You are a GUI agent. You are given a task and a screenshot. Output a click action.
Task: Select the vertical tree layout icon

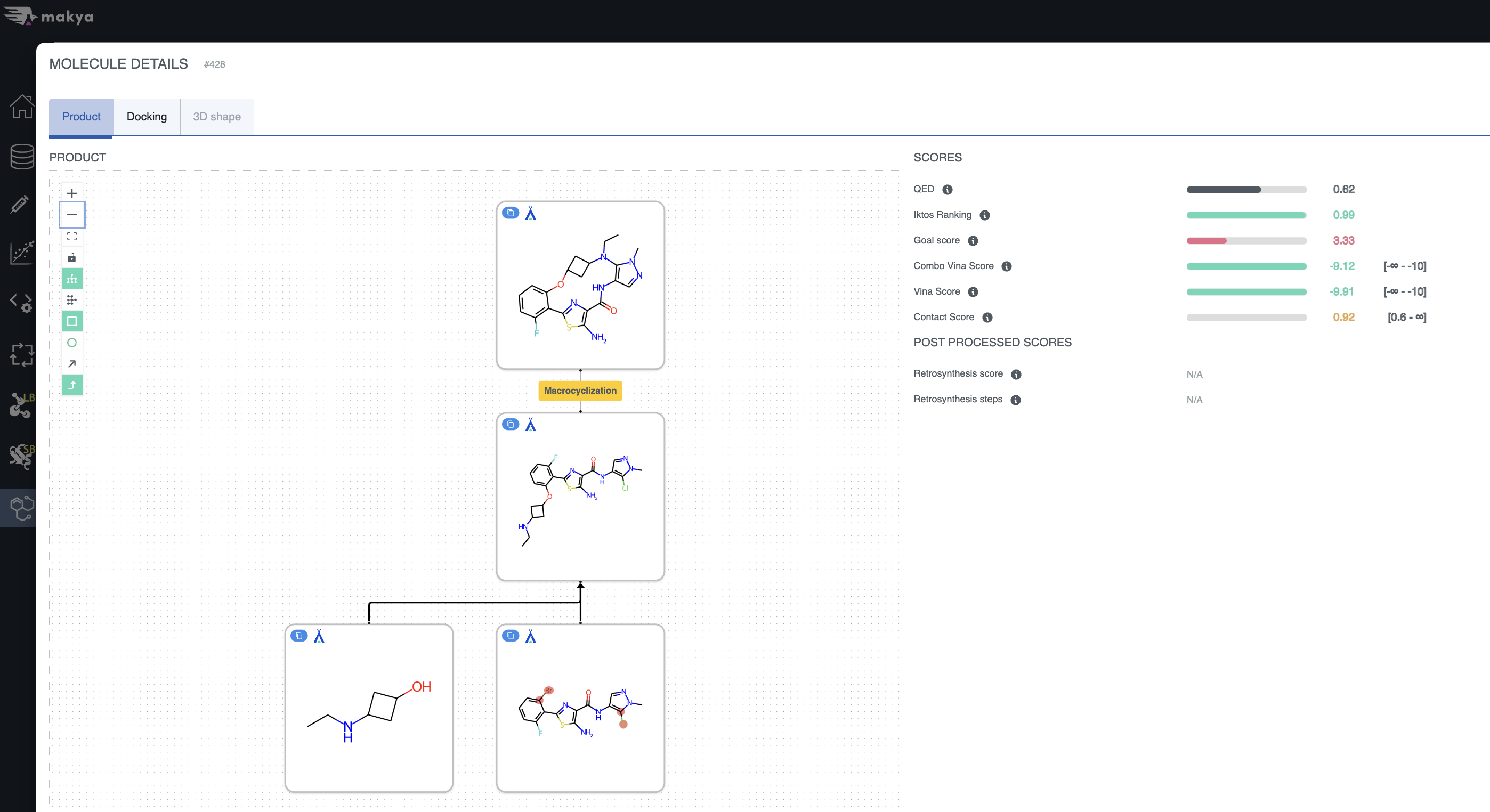pos(72,279)
